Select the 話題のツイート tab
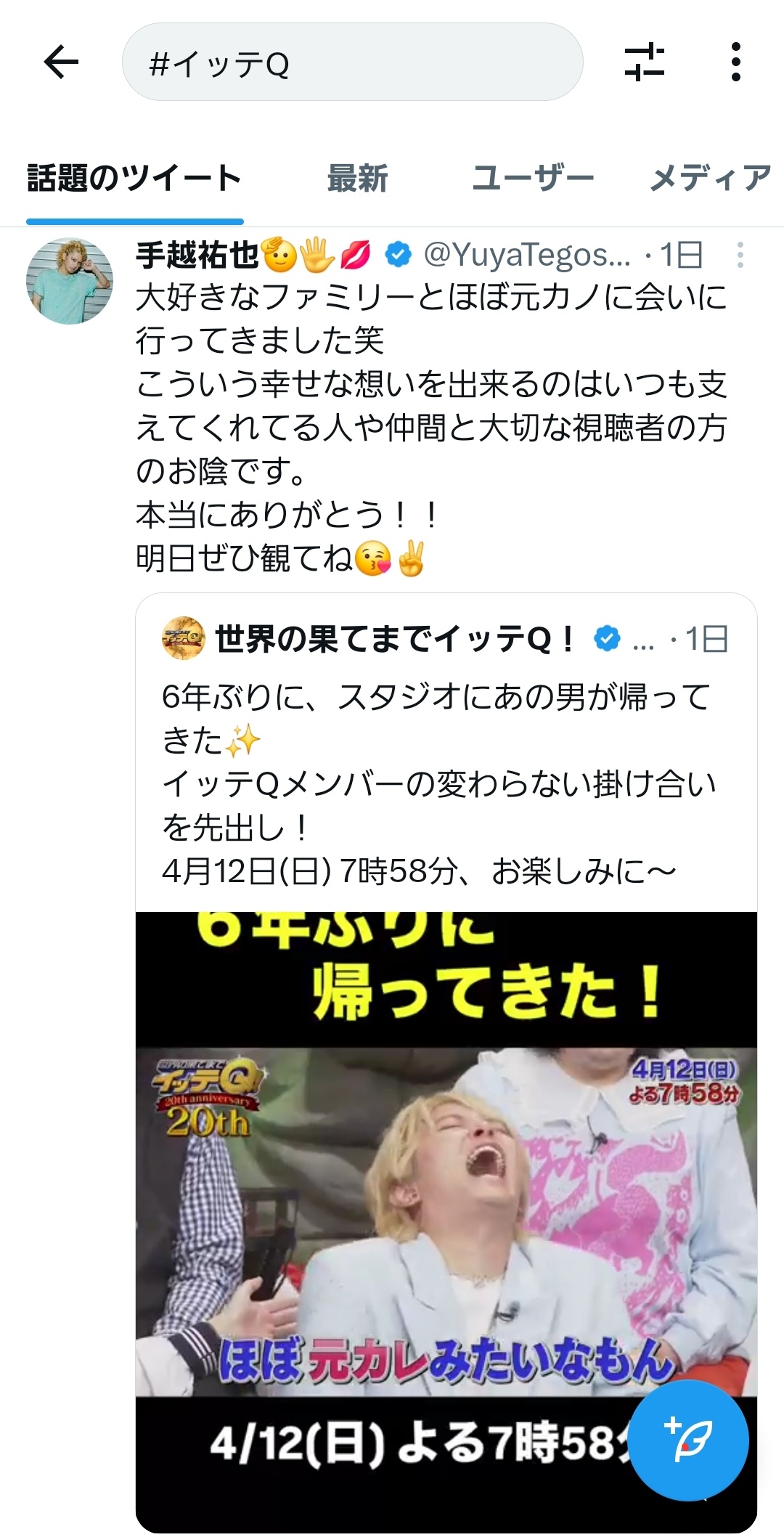 click(134, 178)
